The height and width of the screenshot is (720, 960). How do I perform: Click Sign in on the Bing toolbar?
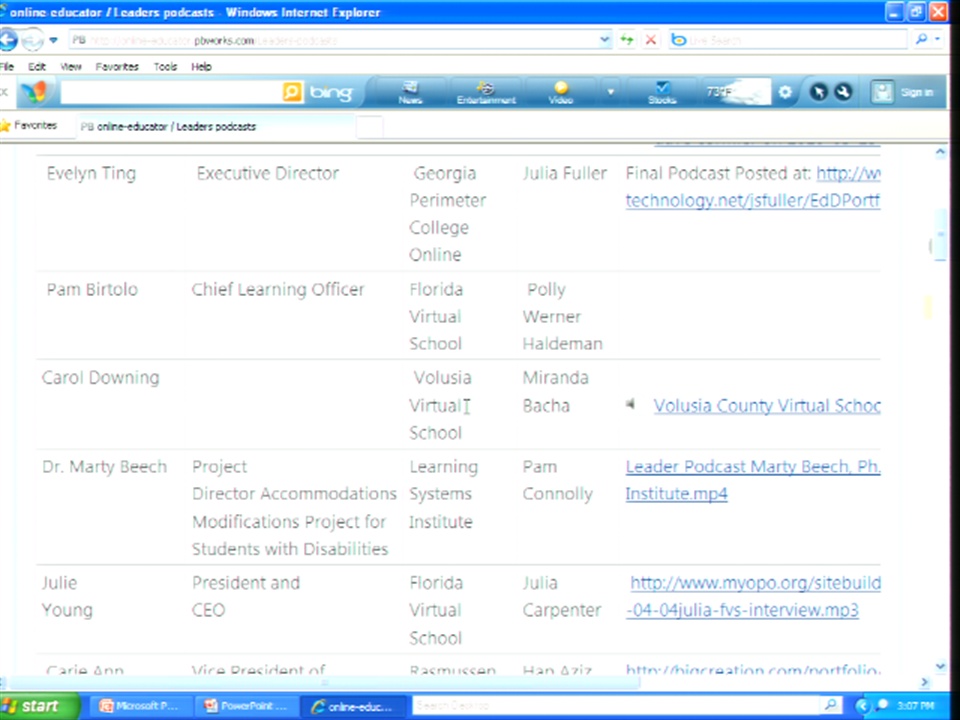917,92
